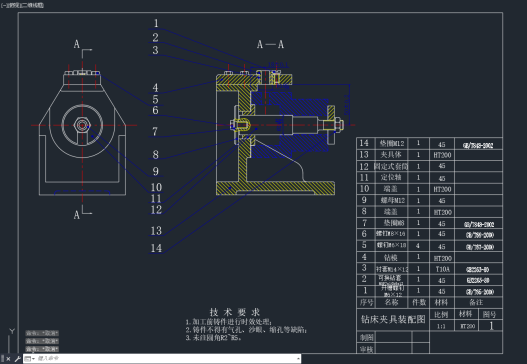Select balloon number 11 leader label
Screen dimensions: 527x364
156,198
